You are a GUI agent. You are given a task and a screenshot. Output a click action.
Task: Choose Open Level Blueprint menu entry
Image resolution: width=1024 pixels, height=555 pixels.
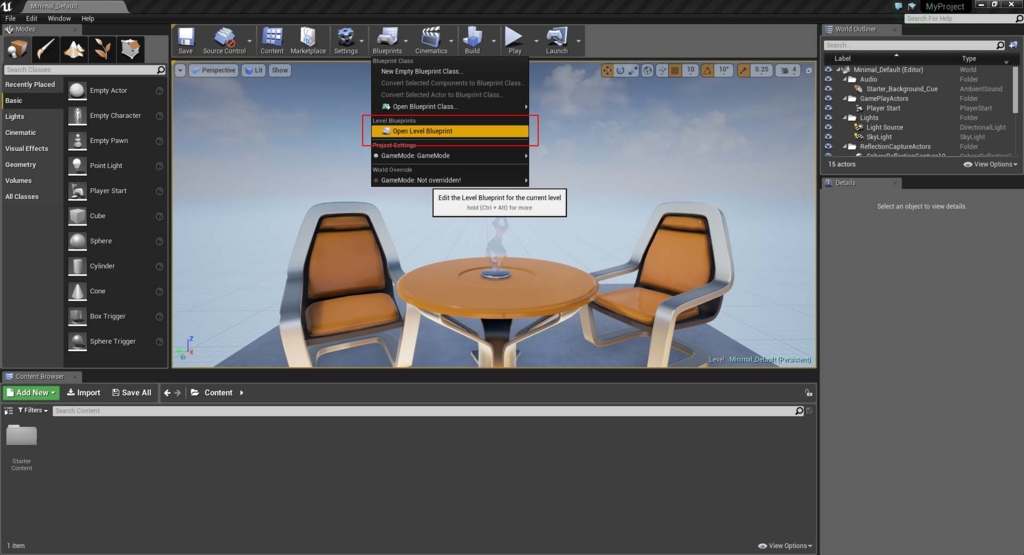(450, 131)
